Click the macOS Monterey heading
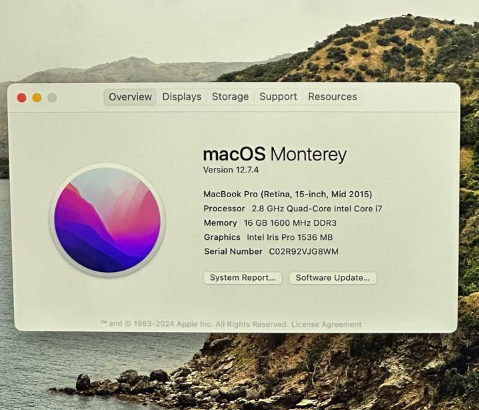Image resolution: width=479 pixels, height=410 pixels. coord(275,154)
